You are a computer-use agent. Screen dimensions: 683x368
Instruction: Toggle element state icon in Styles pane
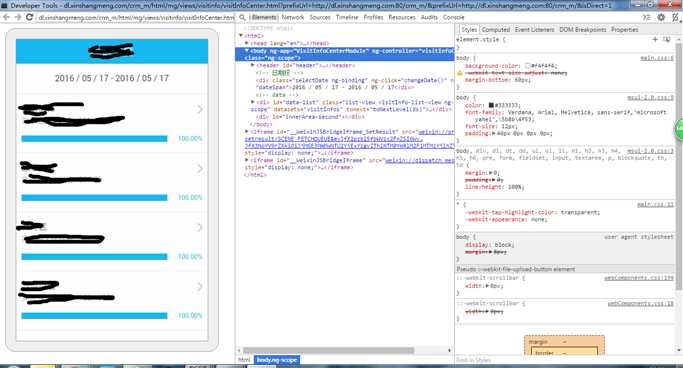(x=666, y=39)
